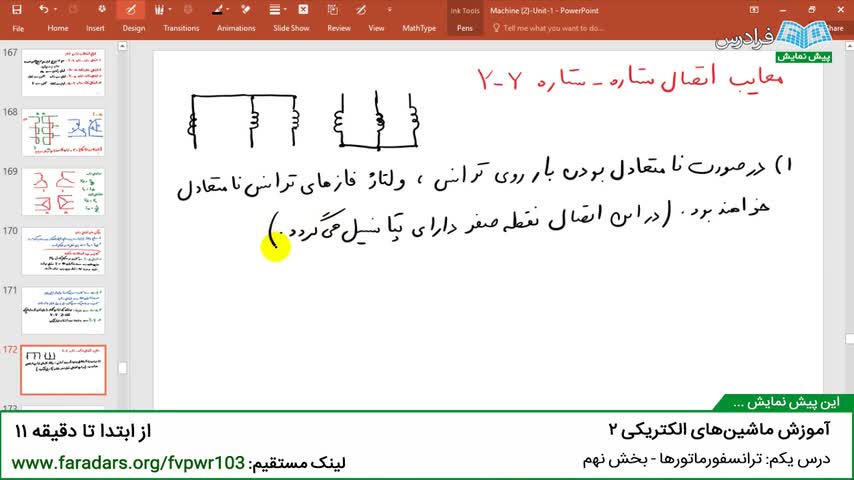Click the Tell me what you want to do box

(x=553, y=28)
